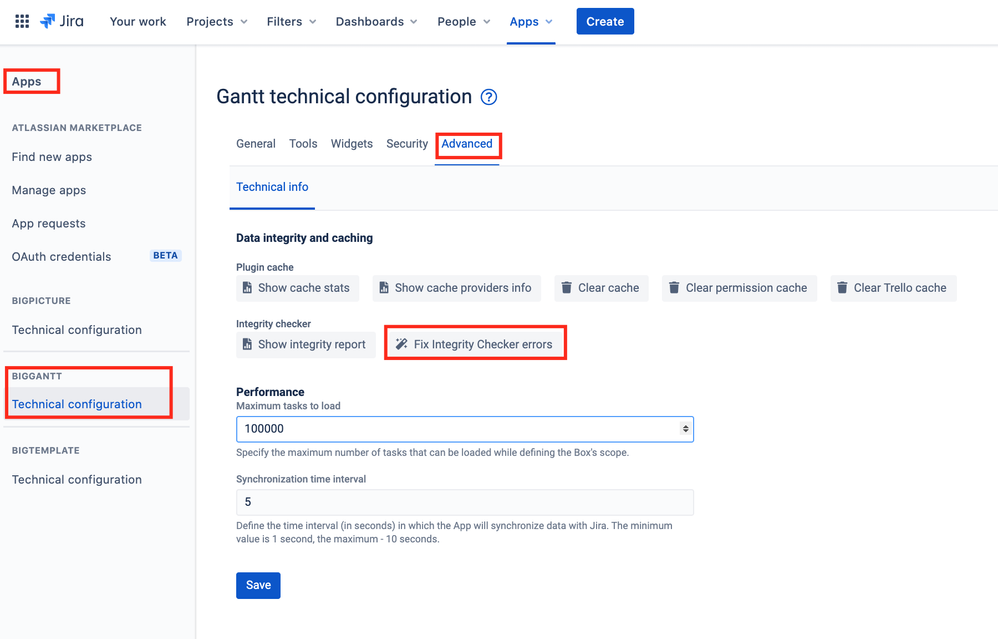Screen dimensions: 998x639
Task: Open BigTemplate Technical configuration link
Action: point(76,479)
